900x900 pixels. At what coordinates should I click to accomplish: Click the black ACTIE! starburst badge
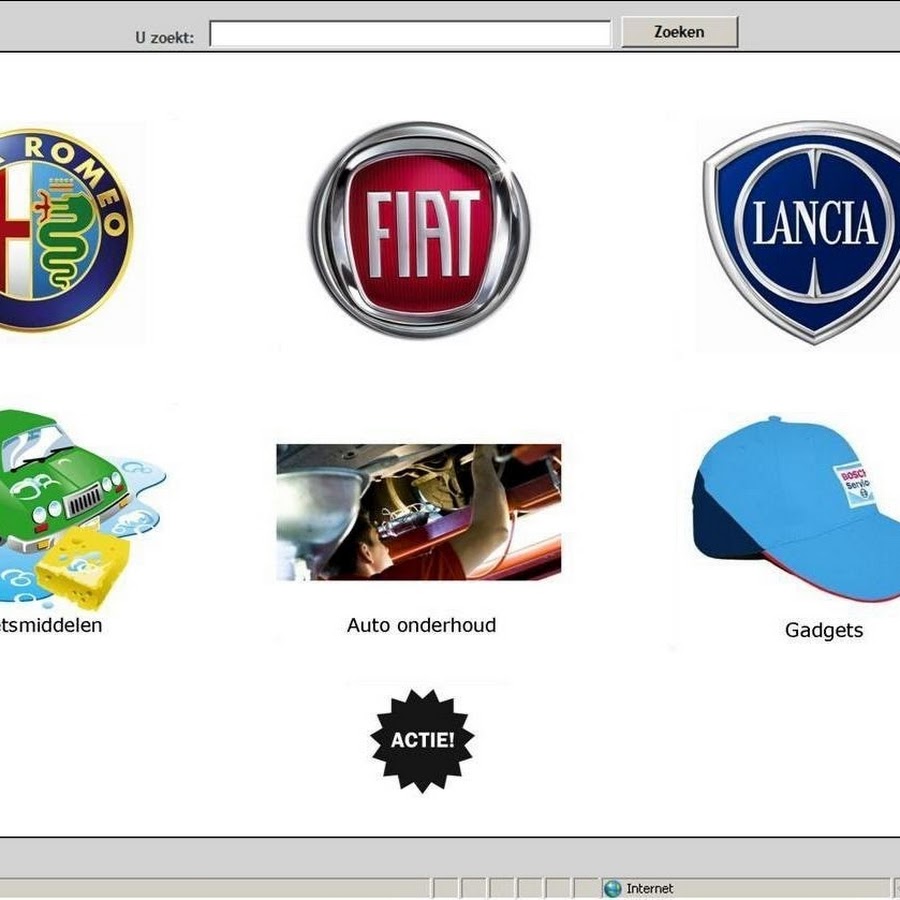coord(422,741)
